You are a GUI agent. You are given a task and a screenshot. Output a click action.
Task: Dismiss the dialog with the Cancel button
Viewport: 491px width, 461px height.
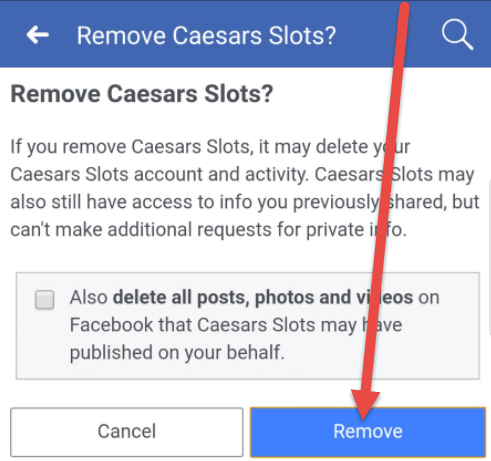coord(127,432)
